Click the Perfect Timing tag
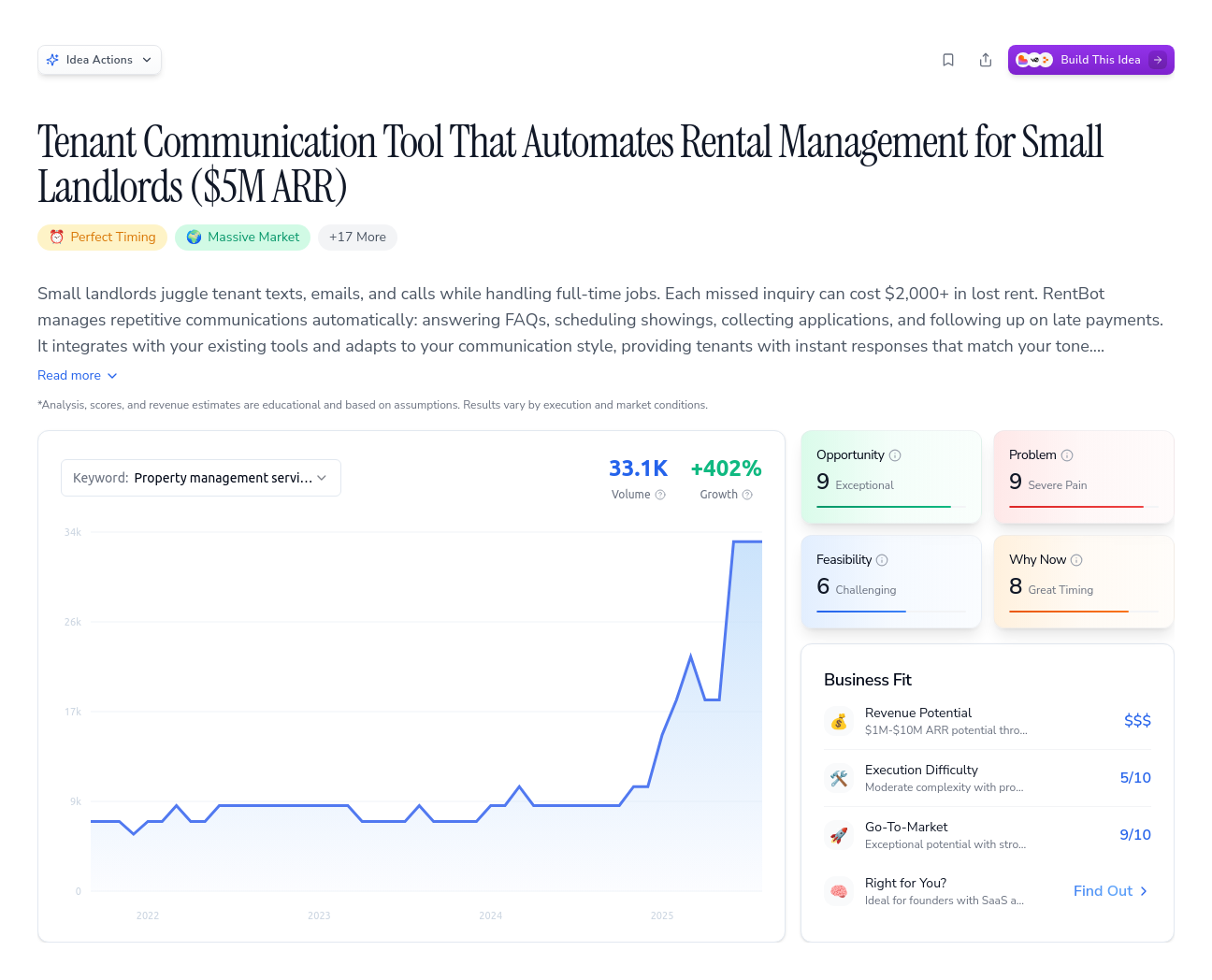The image size is (1212, 980). click(103, 238)
